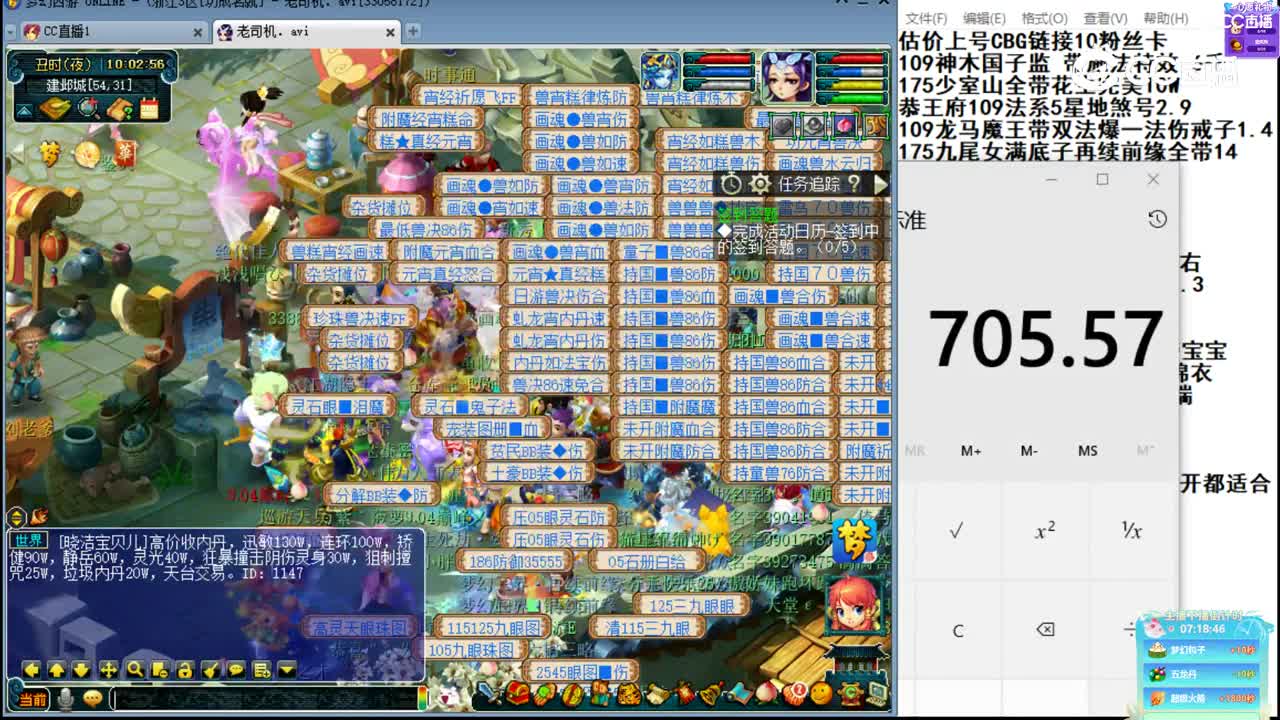Open the scroll quest icon in bottom bar
1280x720 pixels.
click(656, 693)
